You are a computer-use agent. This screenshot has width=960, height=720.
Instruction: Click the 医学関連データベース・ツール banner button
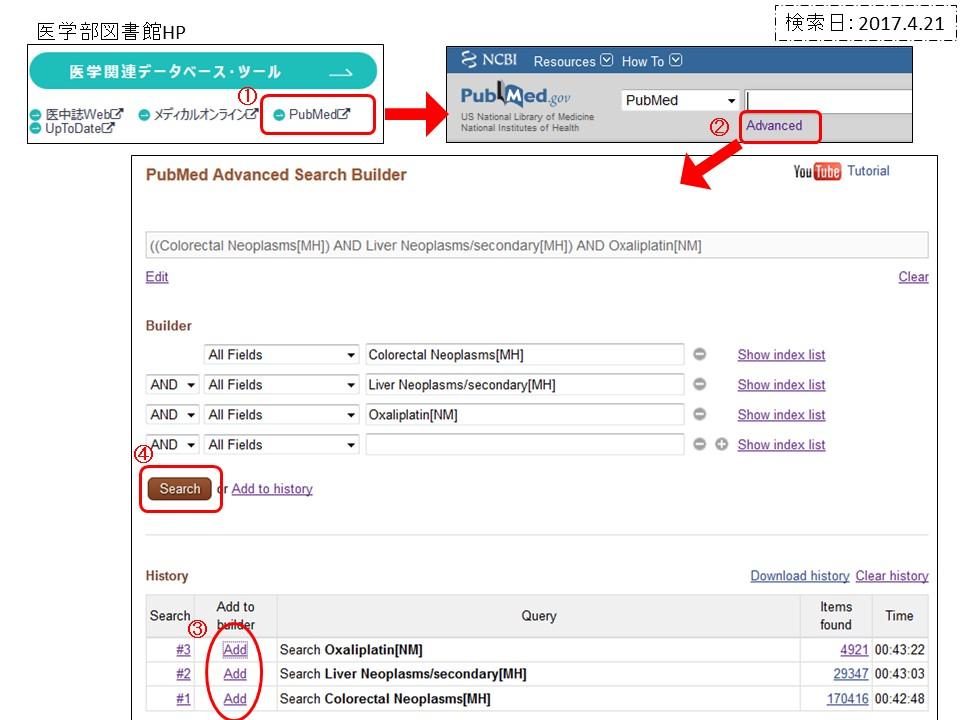tap(203, 71)
